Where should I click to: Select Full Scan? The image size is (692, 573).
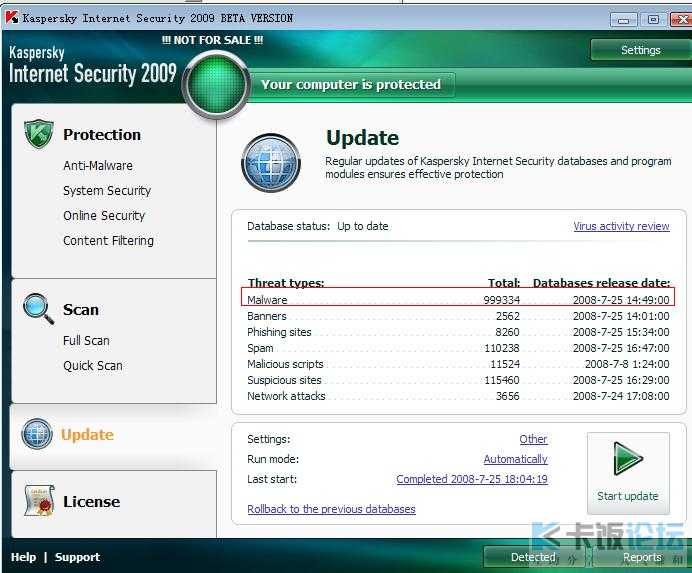86,341
